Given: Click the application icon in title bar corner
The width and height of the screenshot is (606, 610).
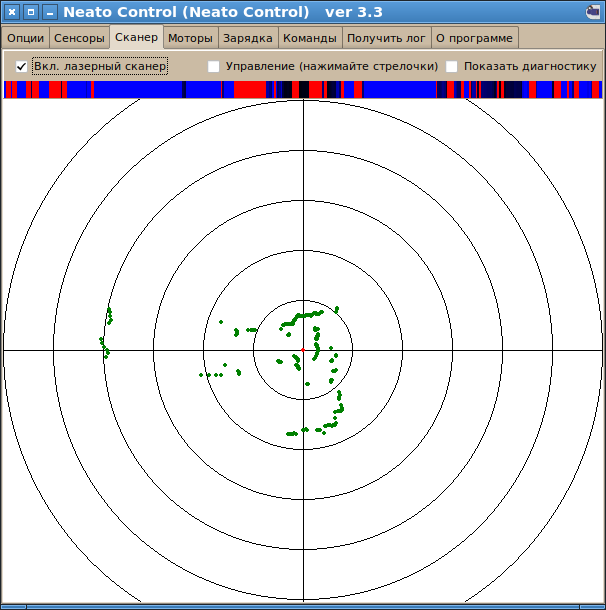Looking at the screenshot, I should (593, 12).
